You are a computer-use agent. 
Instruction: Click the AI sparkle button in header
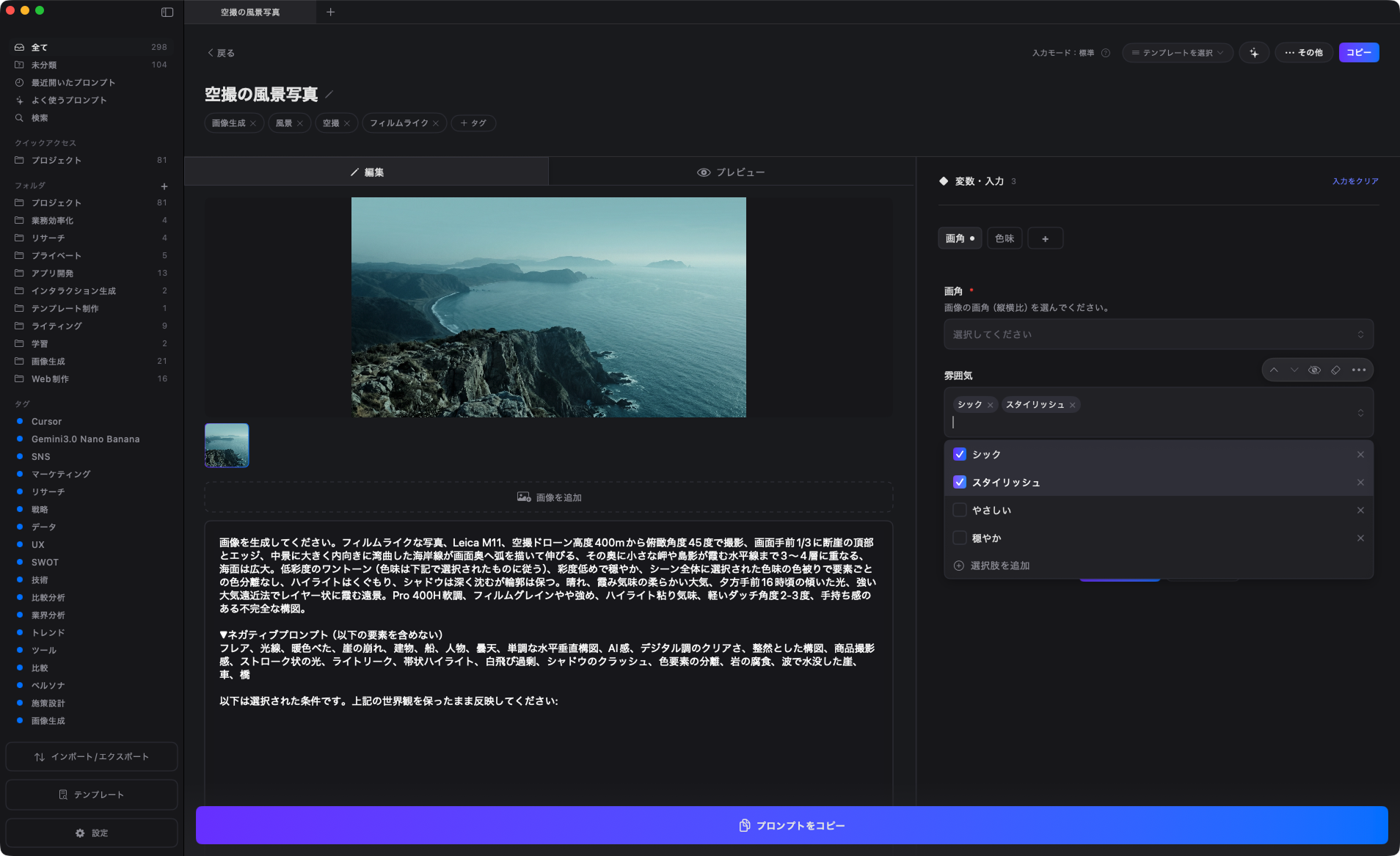pyautogui.click(x=1254, y=53)
